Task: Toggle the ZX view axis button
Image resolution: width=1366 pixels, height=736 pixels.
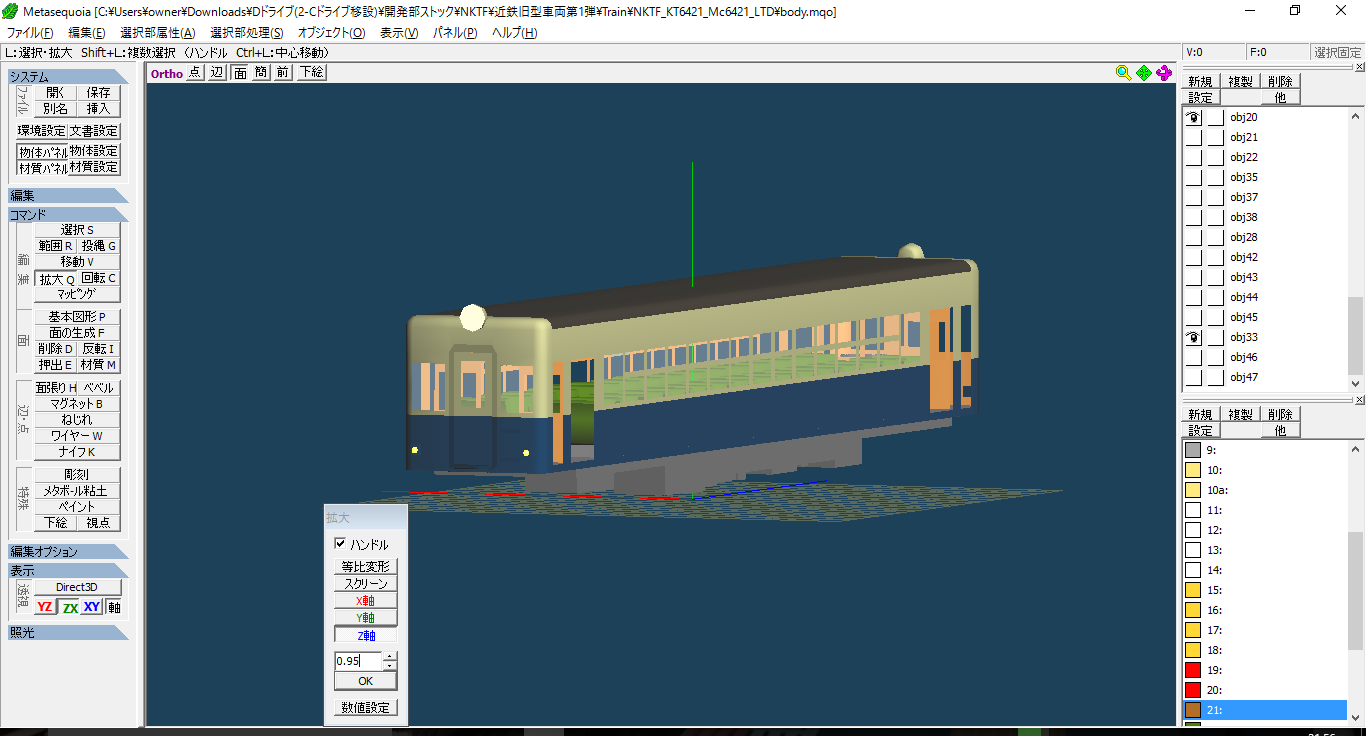Action: 69,607
